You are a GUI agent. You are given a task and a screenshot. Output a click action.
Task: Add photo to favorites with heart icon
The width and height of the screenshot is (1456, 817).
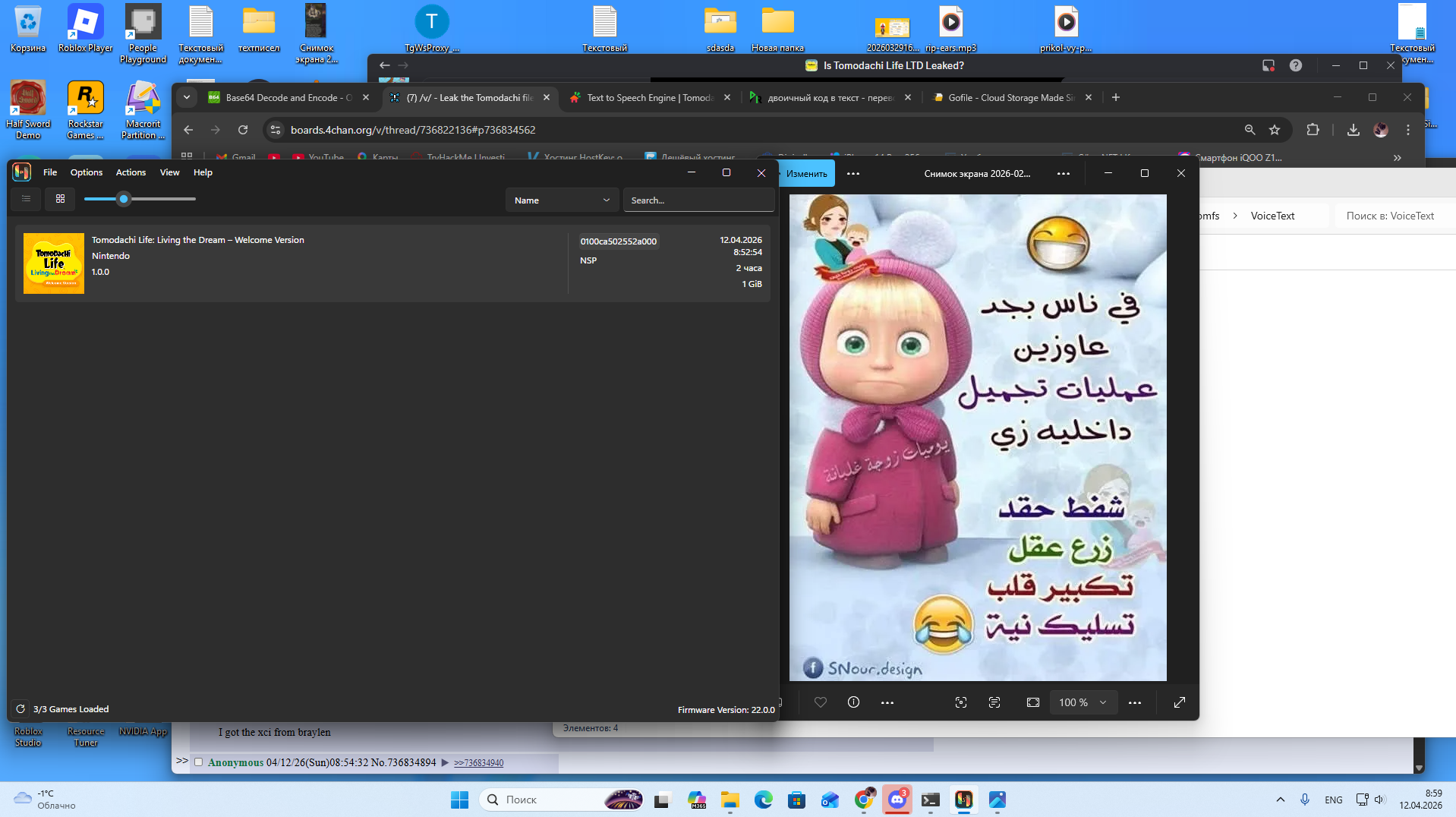821,702
